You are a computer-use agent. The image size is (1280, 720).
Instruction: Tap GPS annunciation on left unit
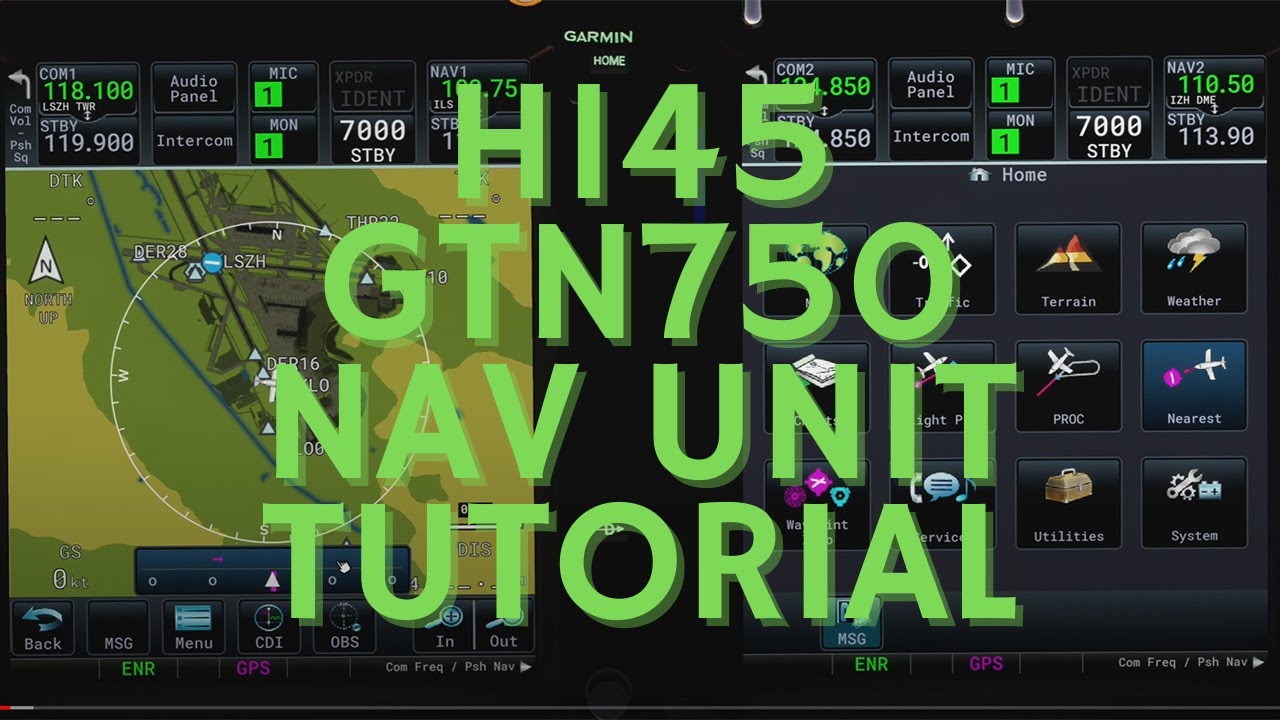point(252,668)
